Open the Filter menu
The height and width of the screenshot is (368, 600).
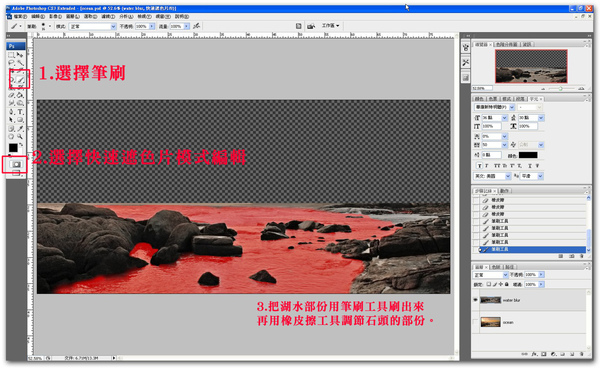coord(107,16)
